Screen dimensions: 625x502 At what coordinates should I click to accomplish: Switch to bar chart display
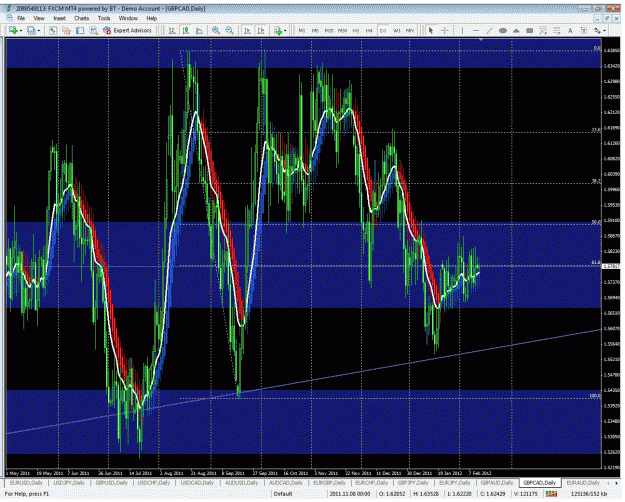pos(172,30)
